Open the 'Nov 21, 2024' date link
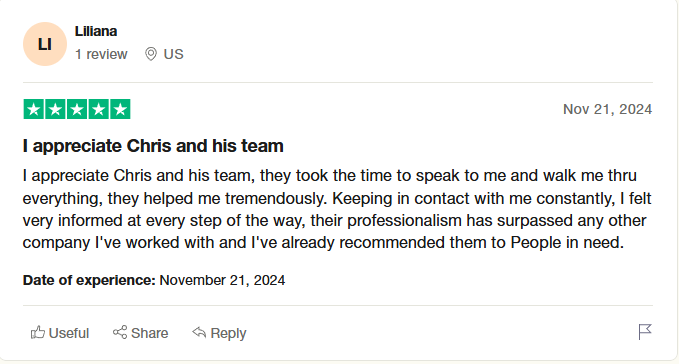The height and width of the screenshot is (364, 679). point(607,109)
